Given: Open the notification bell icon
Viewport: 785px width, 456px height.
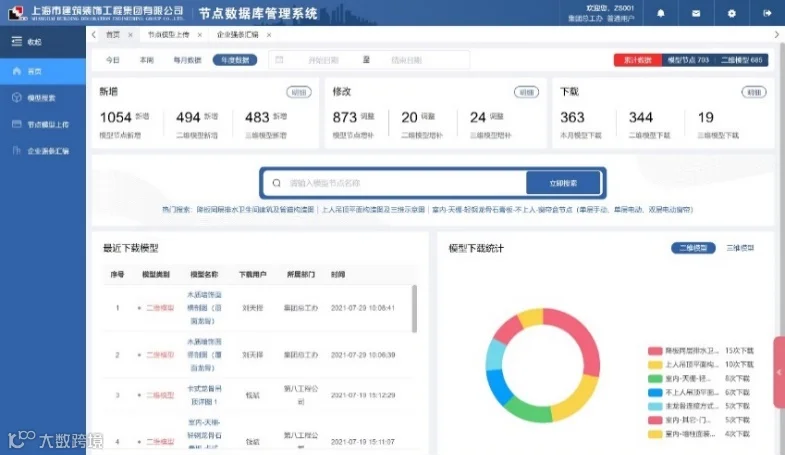Looking at the screenshot, I should (x=661, y=13).
